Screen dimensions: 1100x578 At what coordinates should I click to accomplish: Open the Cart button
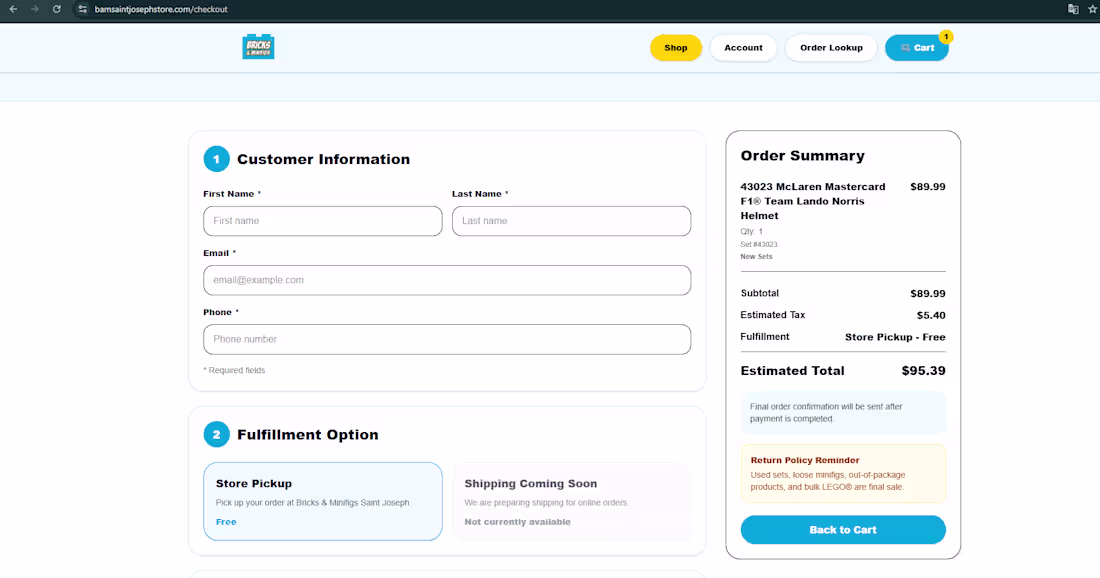click(x=916, y=48)
